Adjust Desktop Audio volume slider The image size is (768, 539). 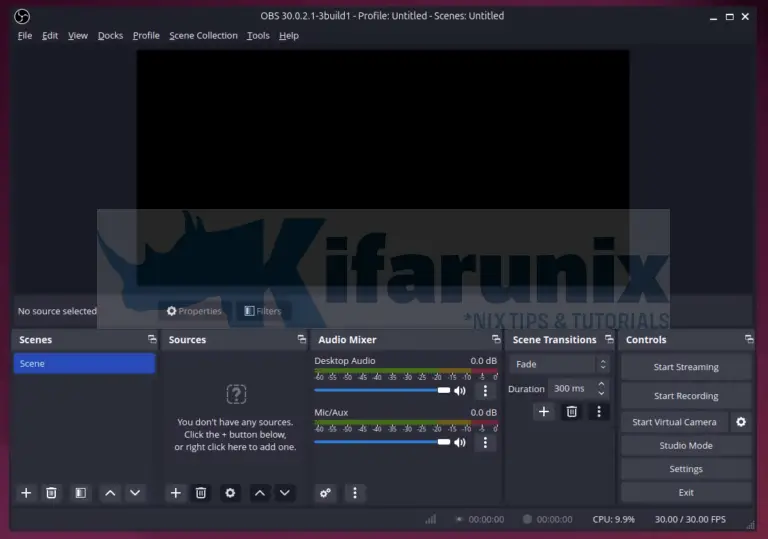[x=382, y=391]
